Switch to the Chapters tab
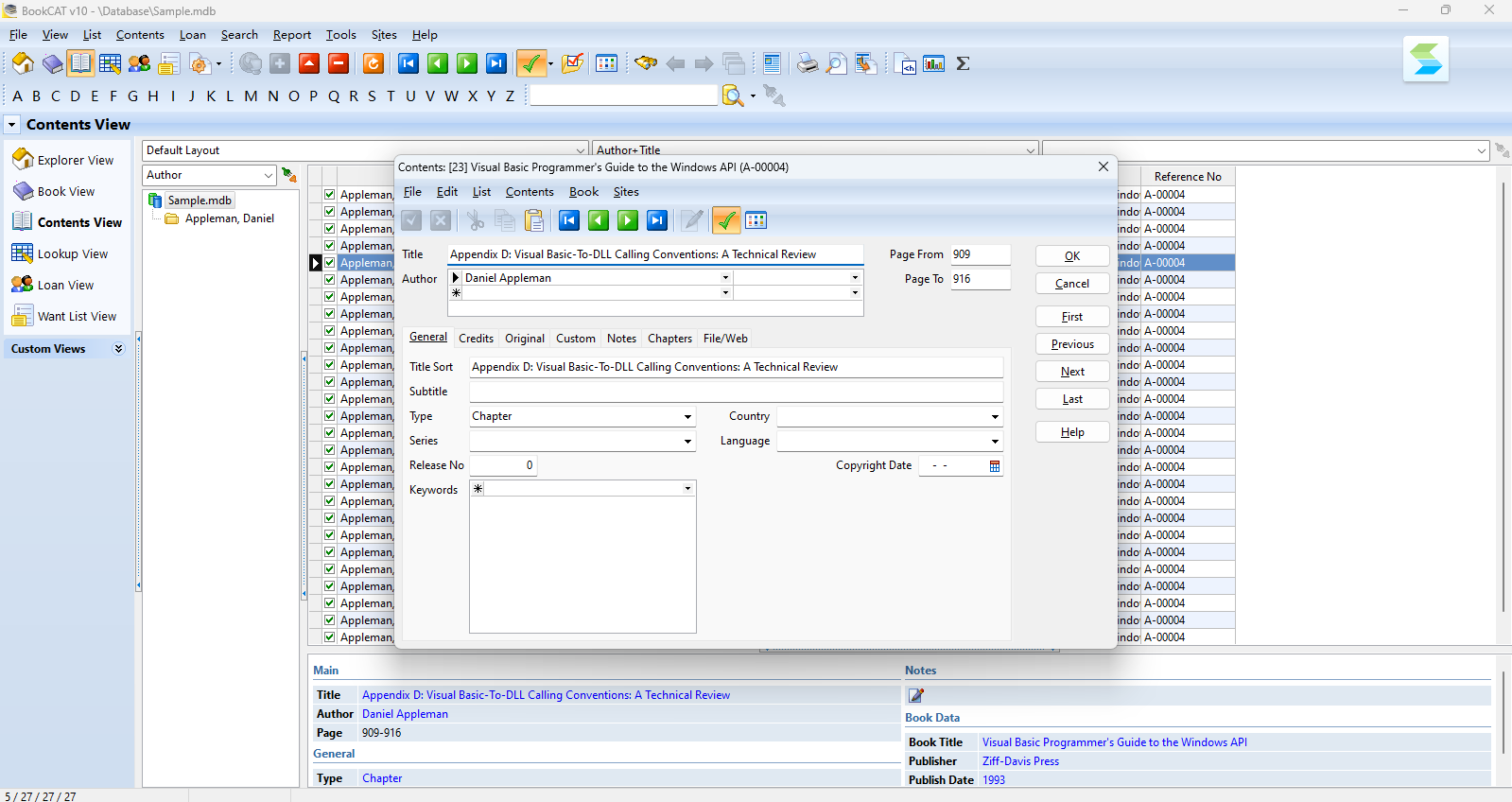Image resolution: width=1512 pixels, height=802 pixels. pos(669,339)
